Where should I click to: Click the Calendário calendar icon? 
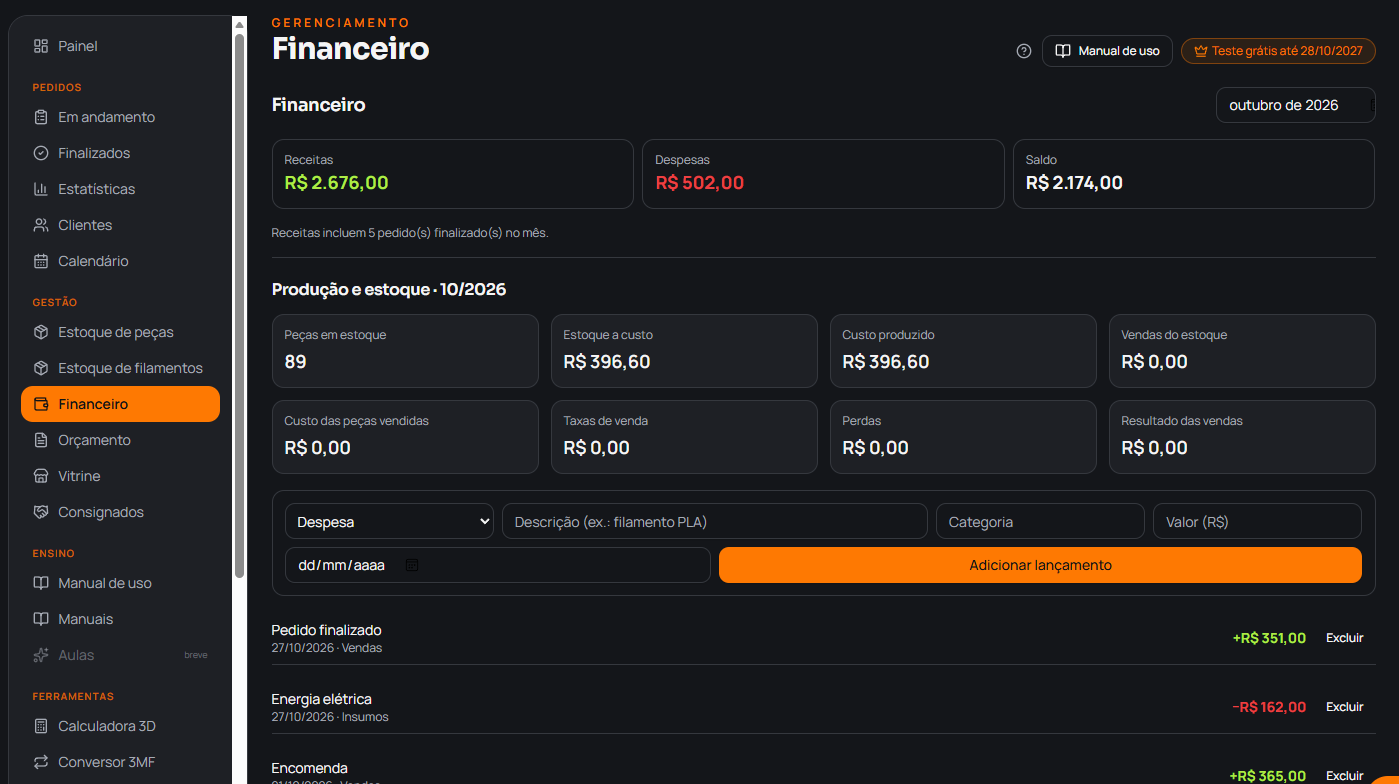click(x=41, y=261)
